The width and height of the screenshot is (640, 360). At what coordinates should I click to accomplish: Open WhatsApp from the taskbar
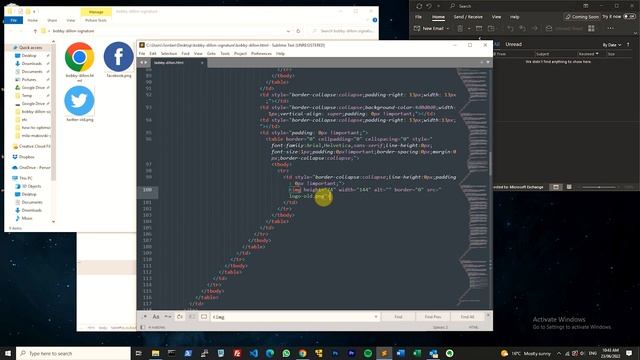tap(286, 353)
